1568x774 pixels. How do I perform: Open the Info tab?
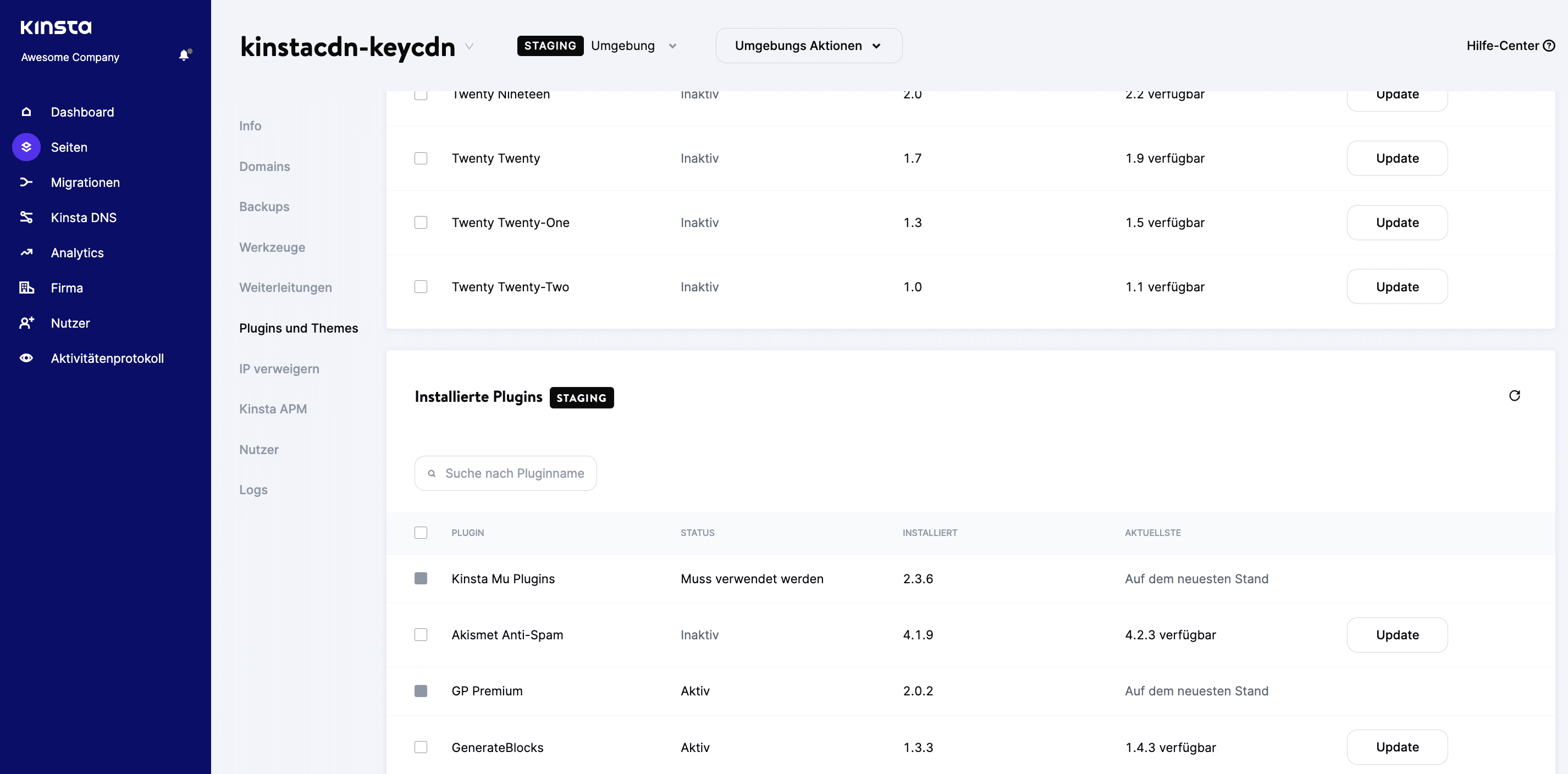250,126
